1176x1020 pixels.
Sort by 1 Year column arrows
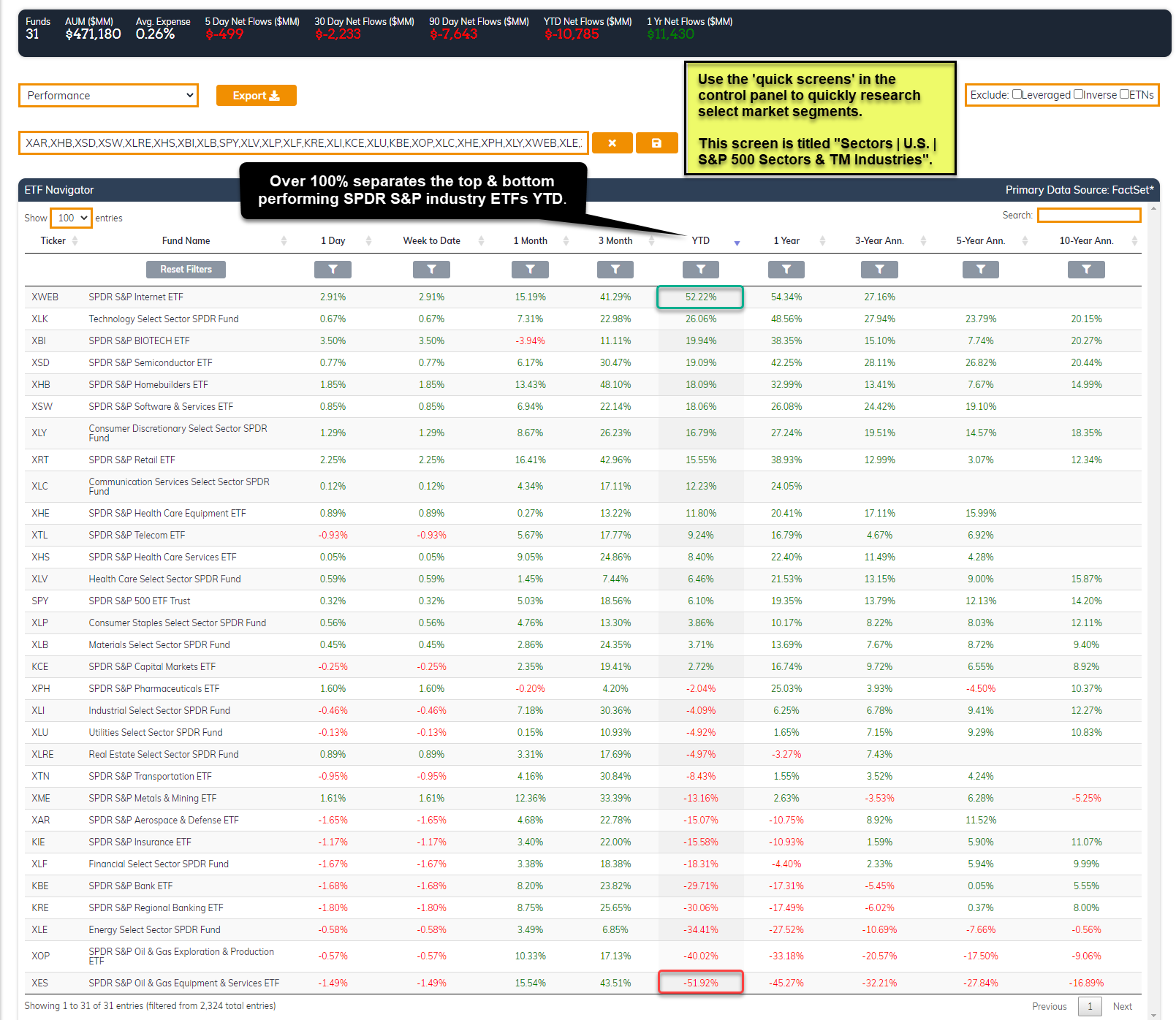(x=822, y=241)
